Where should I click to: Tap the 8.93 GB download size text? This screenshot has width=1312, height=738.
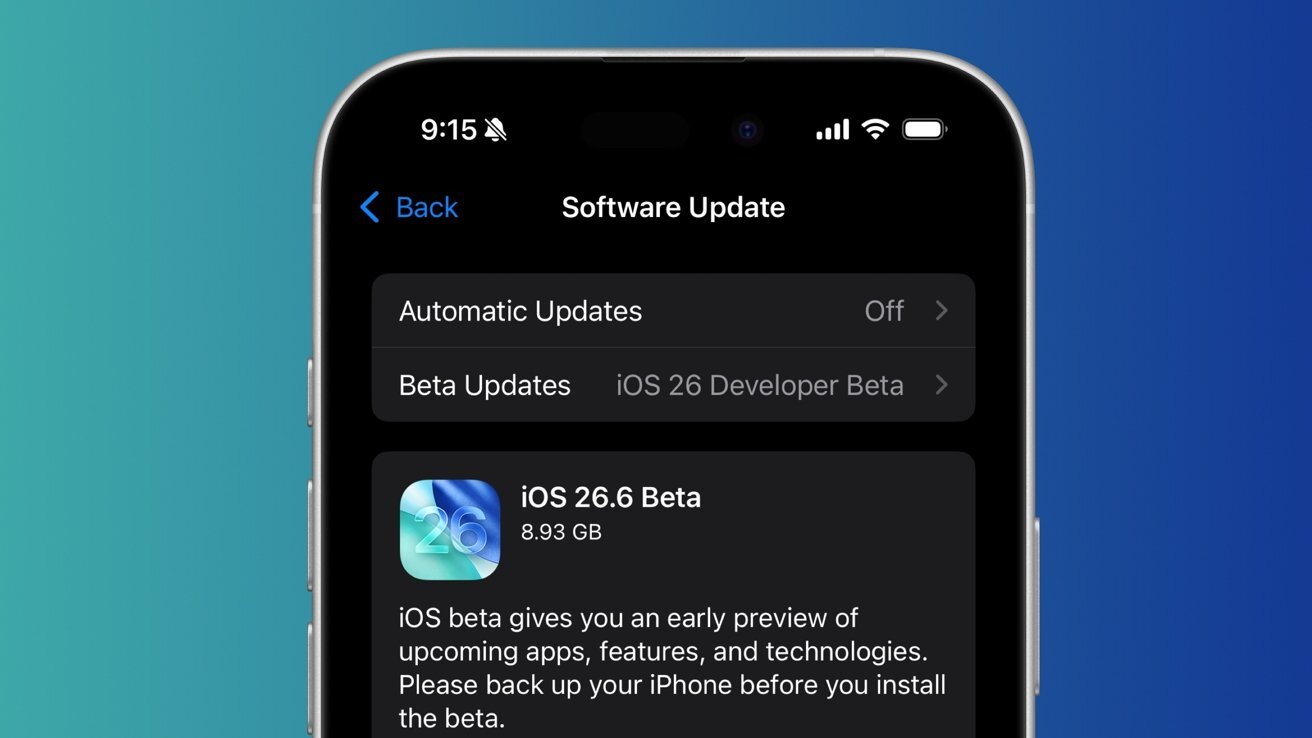point(561,532)
